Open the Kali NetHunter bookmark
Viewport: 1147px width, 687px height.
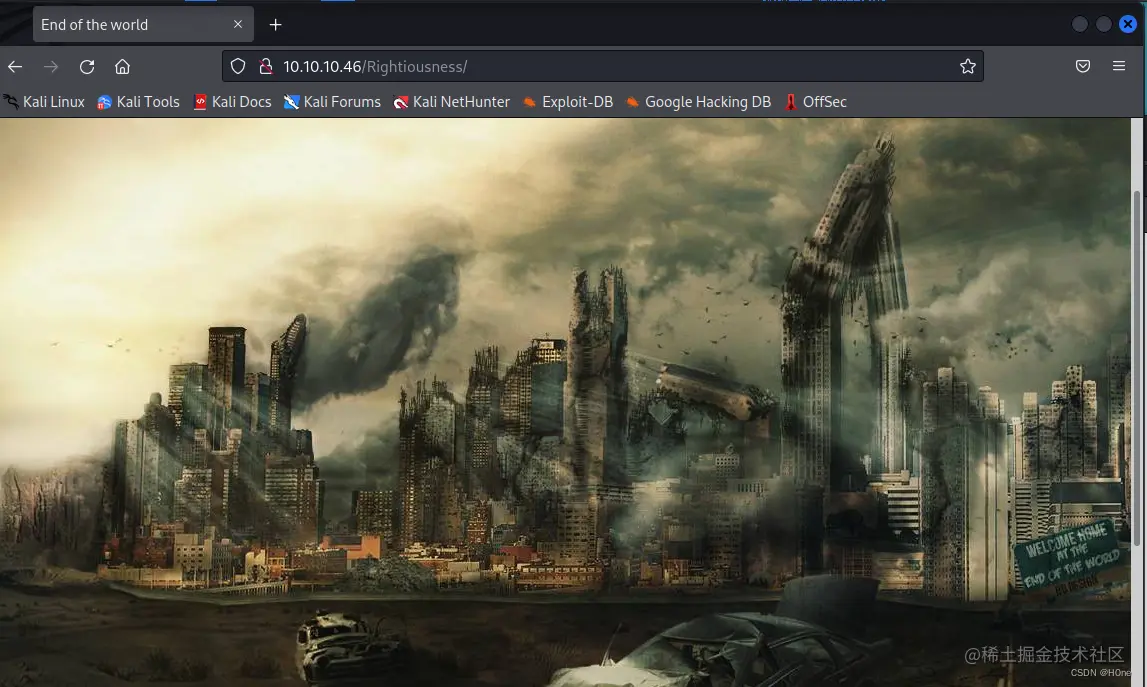pyautogui.click(x=452, y=102)
